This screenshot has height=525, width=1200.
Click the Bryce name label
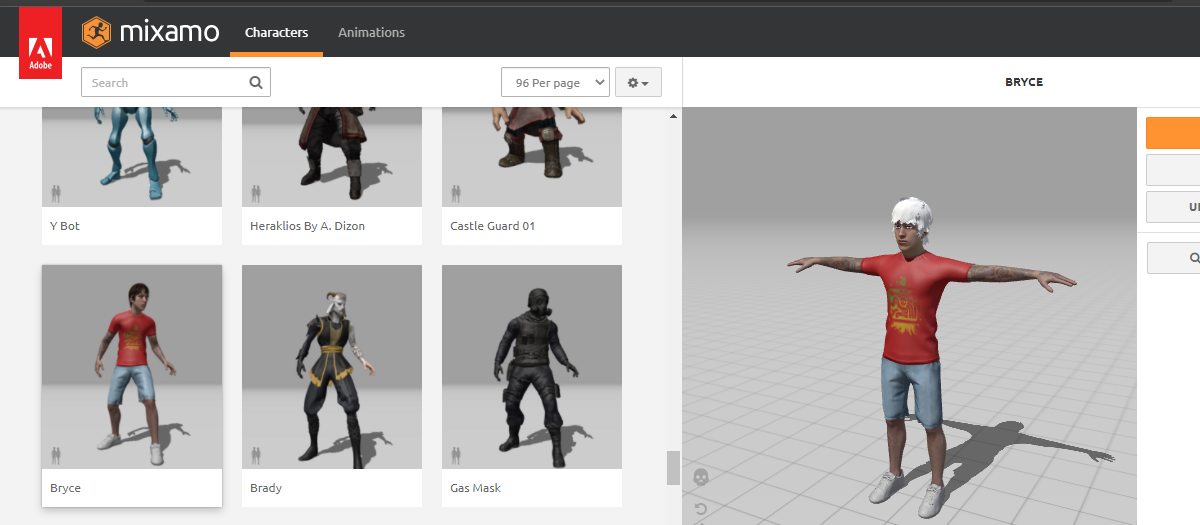point(65,488)
